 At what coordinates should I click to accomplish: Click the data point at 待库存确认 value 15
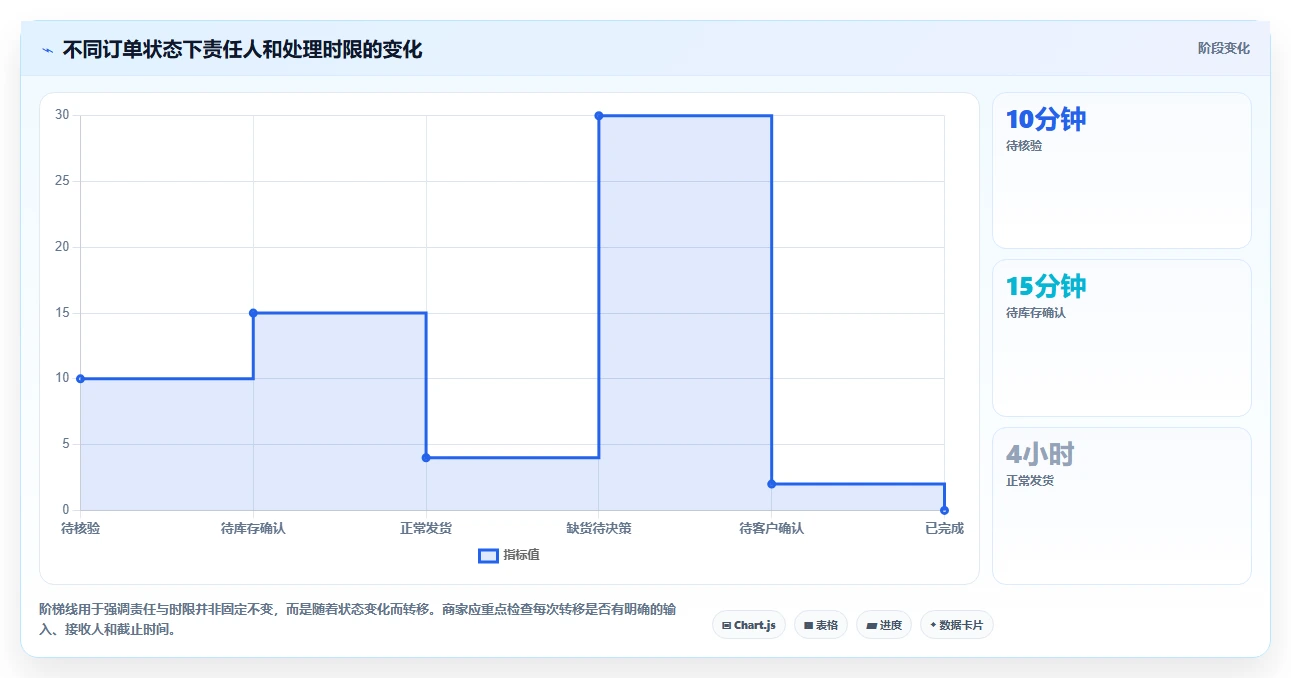pos(253,313)
